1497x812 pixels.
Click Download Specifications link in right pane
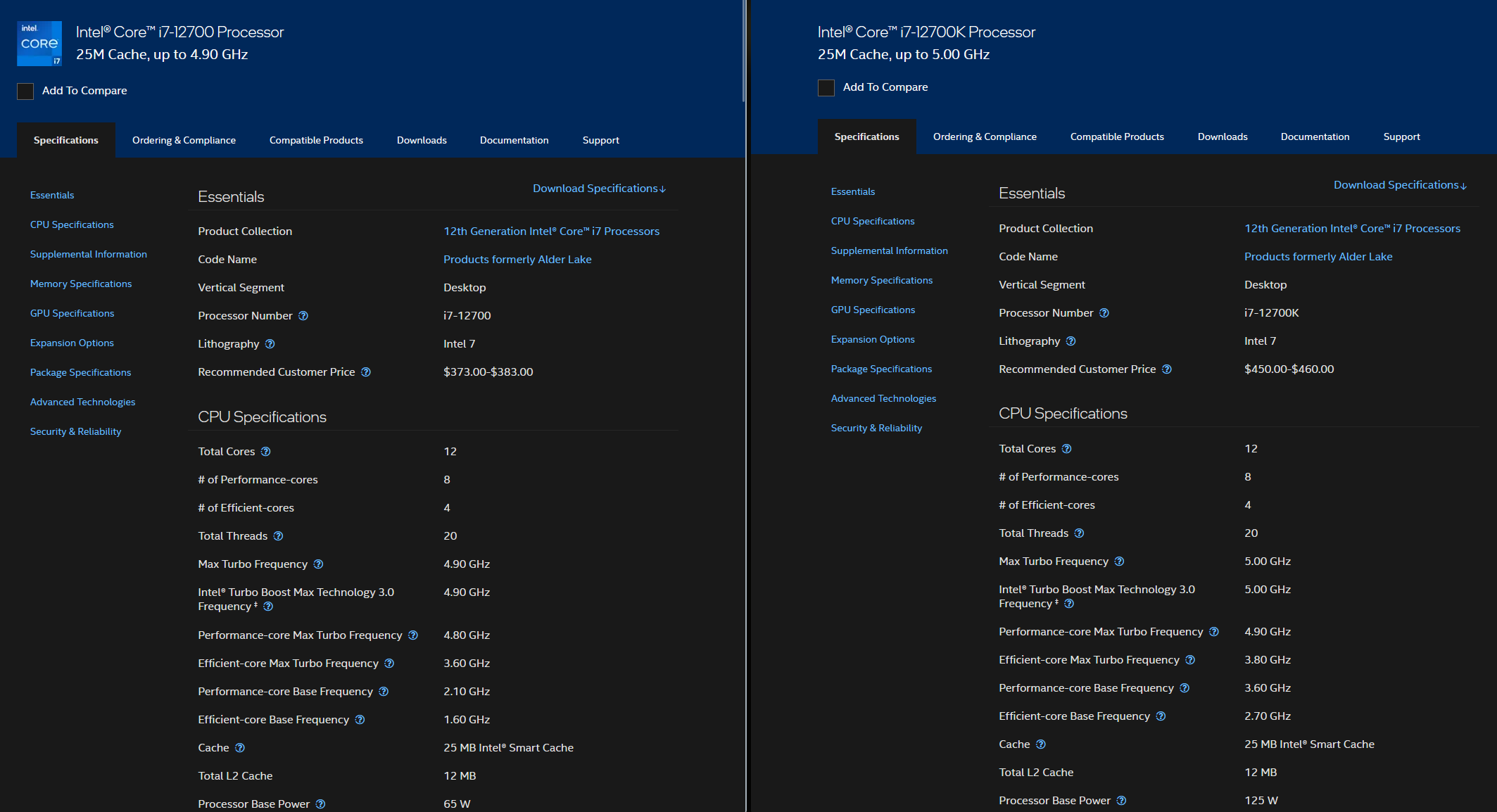coord(1400,185)
